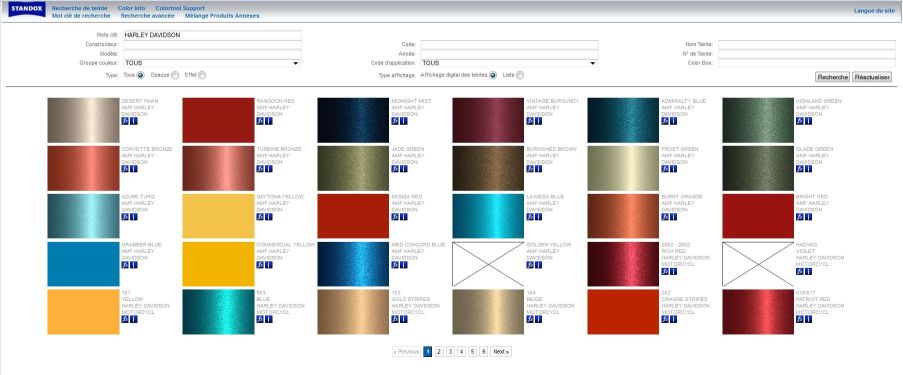Open mixing formula icon for Azure Turq
The image size is (903, 375).
coord(125,217)
